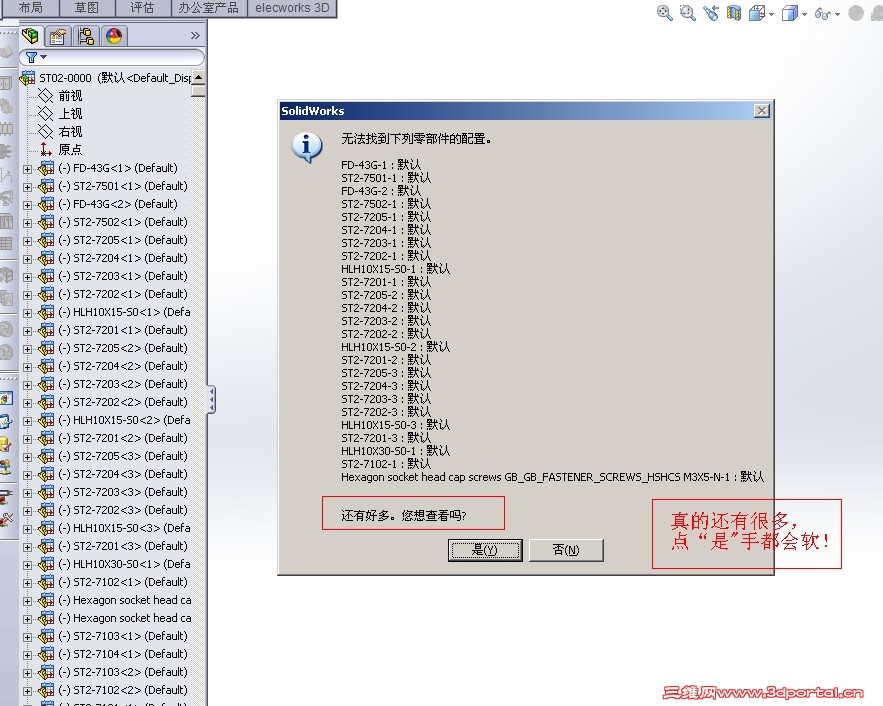Open the Hide/Show Items dropdown arrow

point(837,14)
